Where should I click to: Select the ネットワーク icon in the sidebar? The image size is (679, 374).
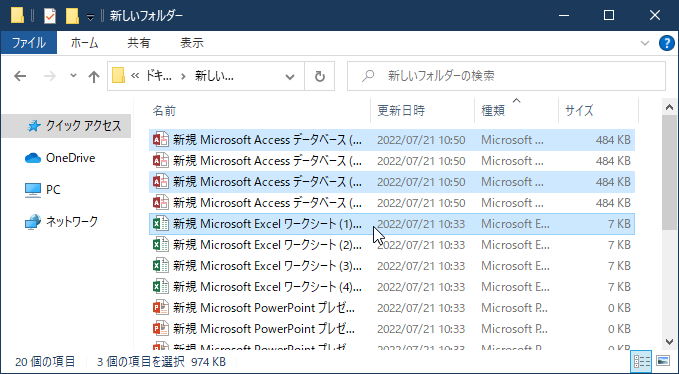pyautogui.click(x=33, y=222)
